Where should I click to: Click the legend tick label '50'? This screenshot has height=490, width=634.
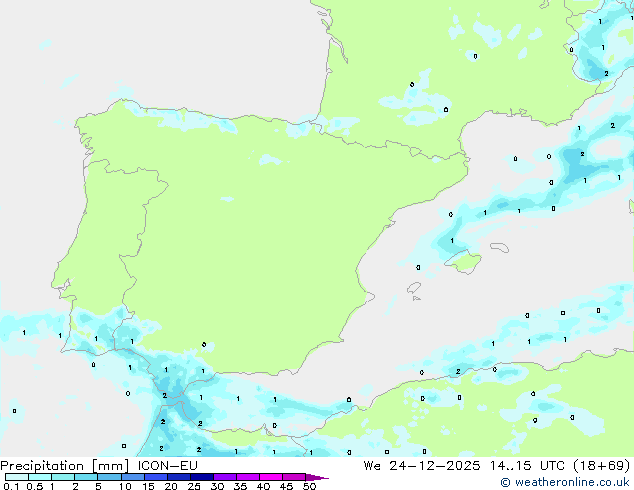click(309, 486)
